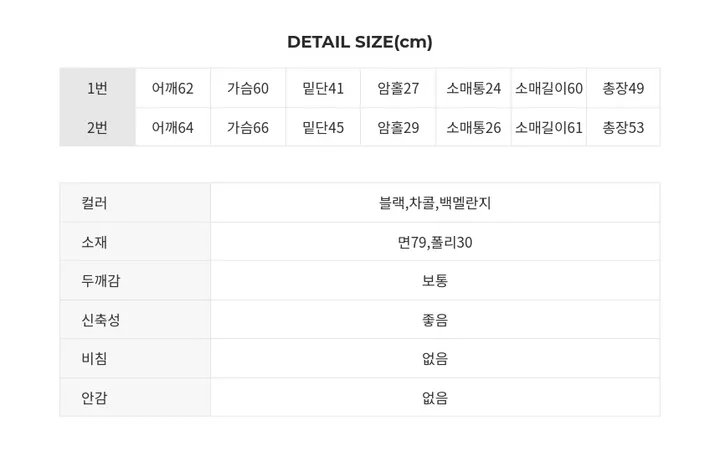Click the DETAIL SIZE(cm) heading

click(360, 42)
